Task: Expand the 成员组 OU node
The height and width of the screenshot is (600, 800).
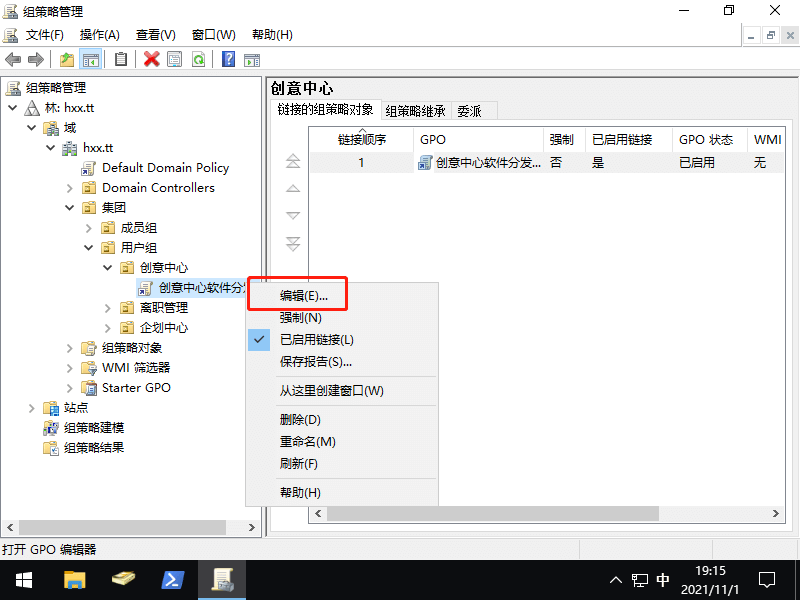Action: coord(89,228)
